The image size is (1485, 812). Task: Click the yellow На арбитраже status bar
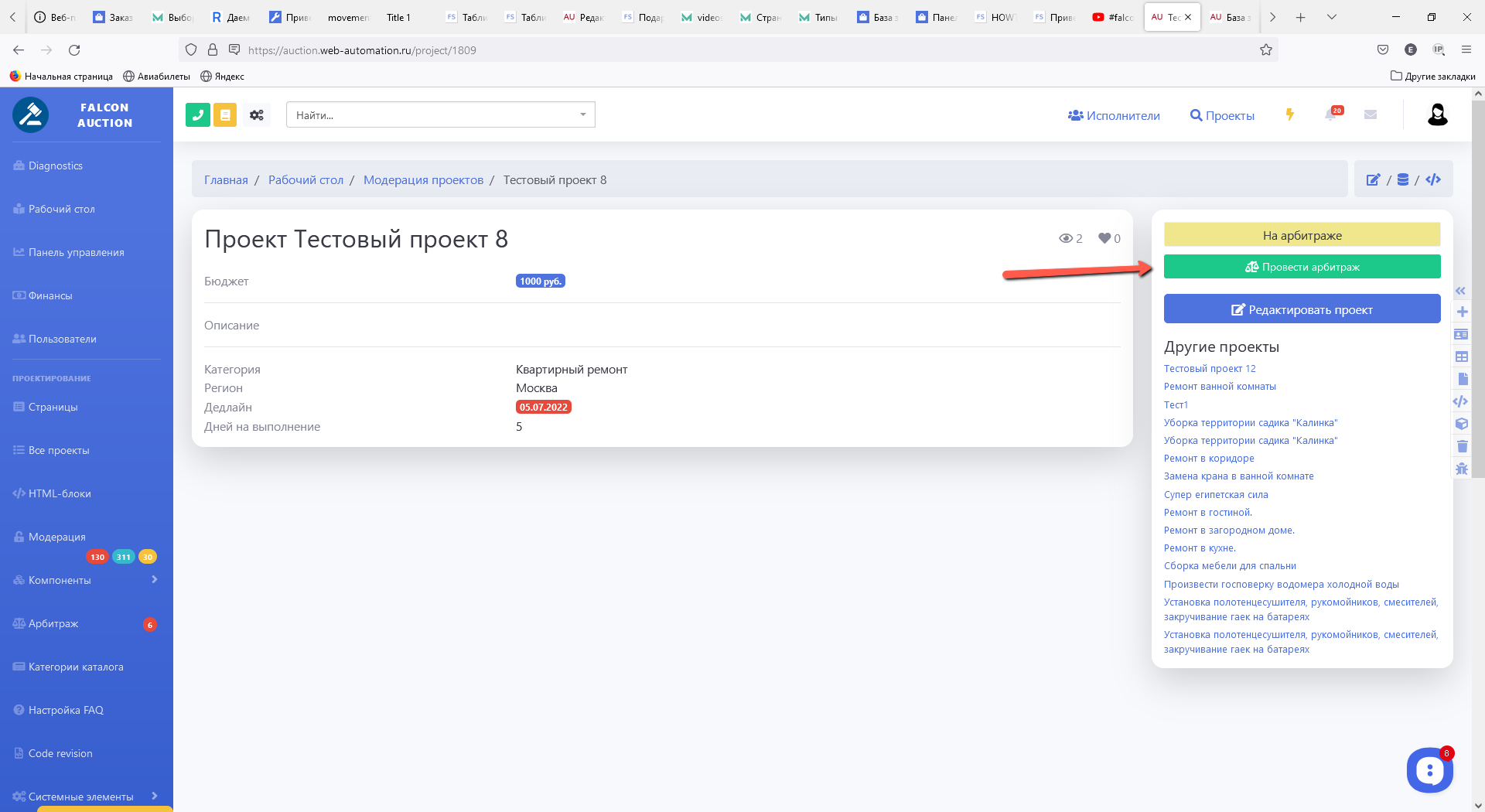(x=1302, y=235)
